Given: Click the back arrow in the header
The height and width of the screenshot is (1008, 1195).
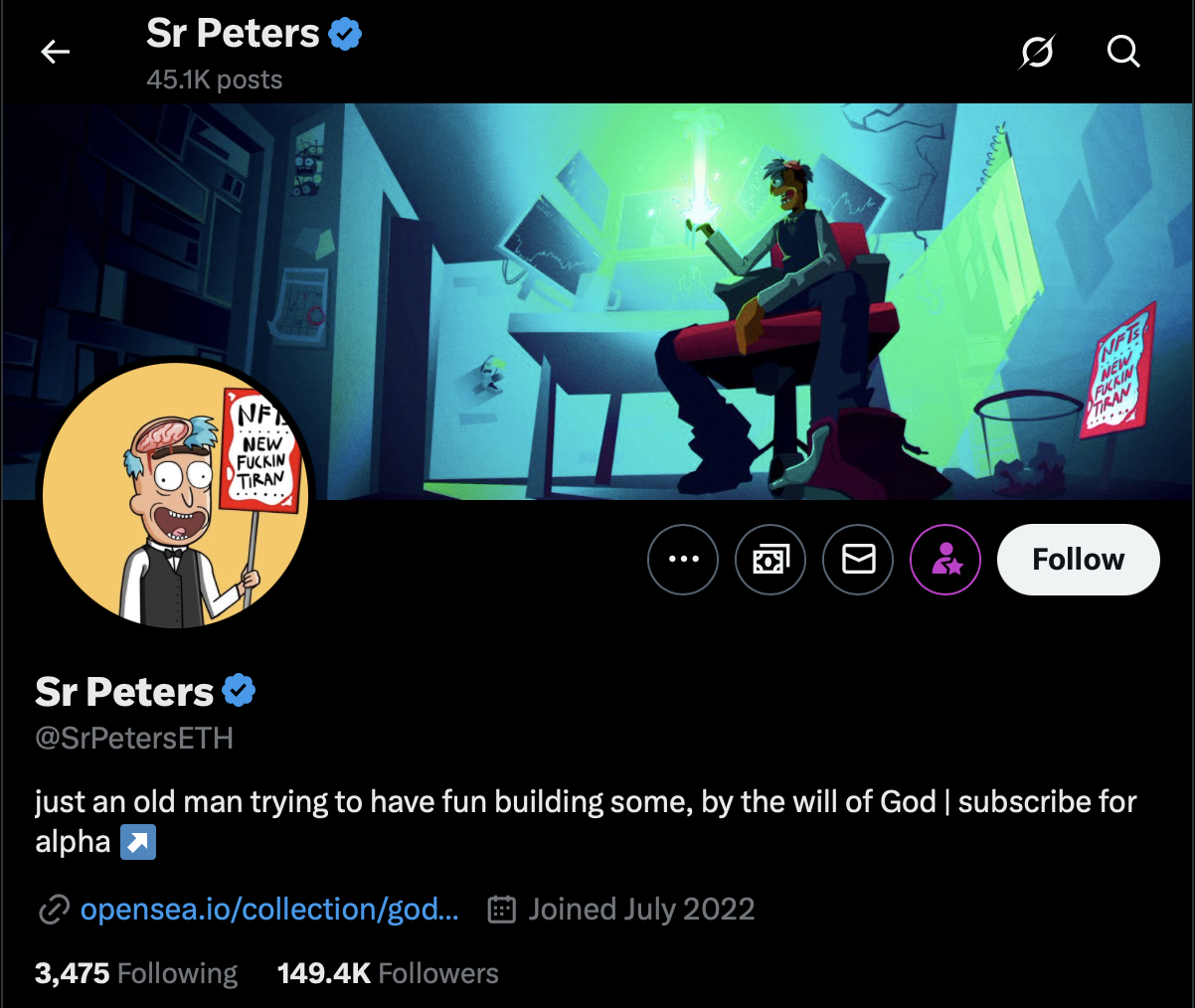Looking at the screenshot, I should (55, 52).
